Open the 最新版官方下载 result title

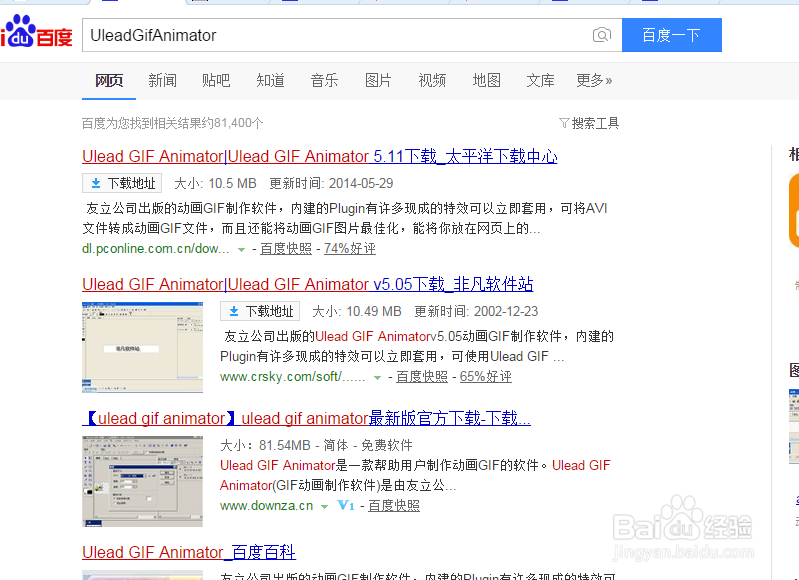[306, 418]
